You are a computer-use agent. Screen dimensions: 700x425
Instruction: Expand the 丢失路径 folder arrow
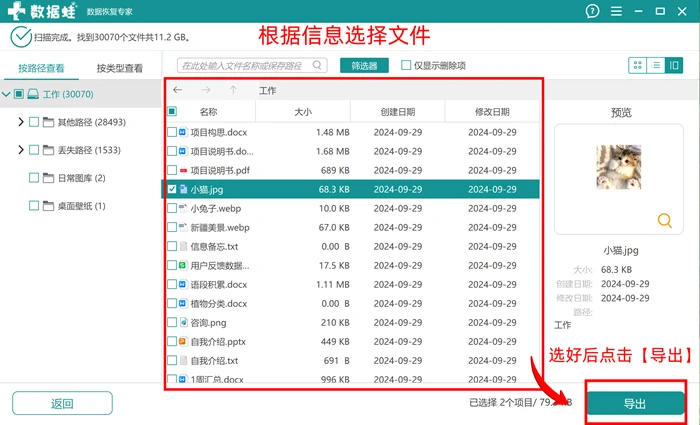pyautogui.click(x=21, y=150)
